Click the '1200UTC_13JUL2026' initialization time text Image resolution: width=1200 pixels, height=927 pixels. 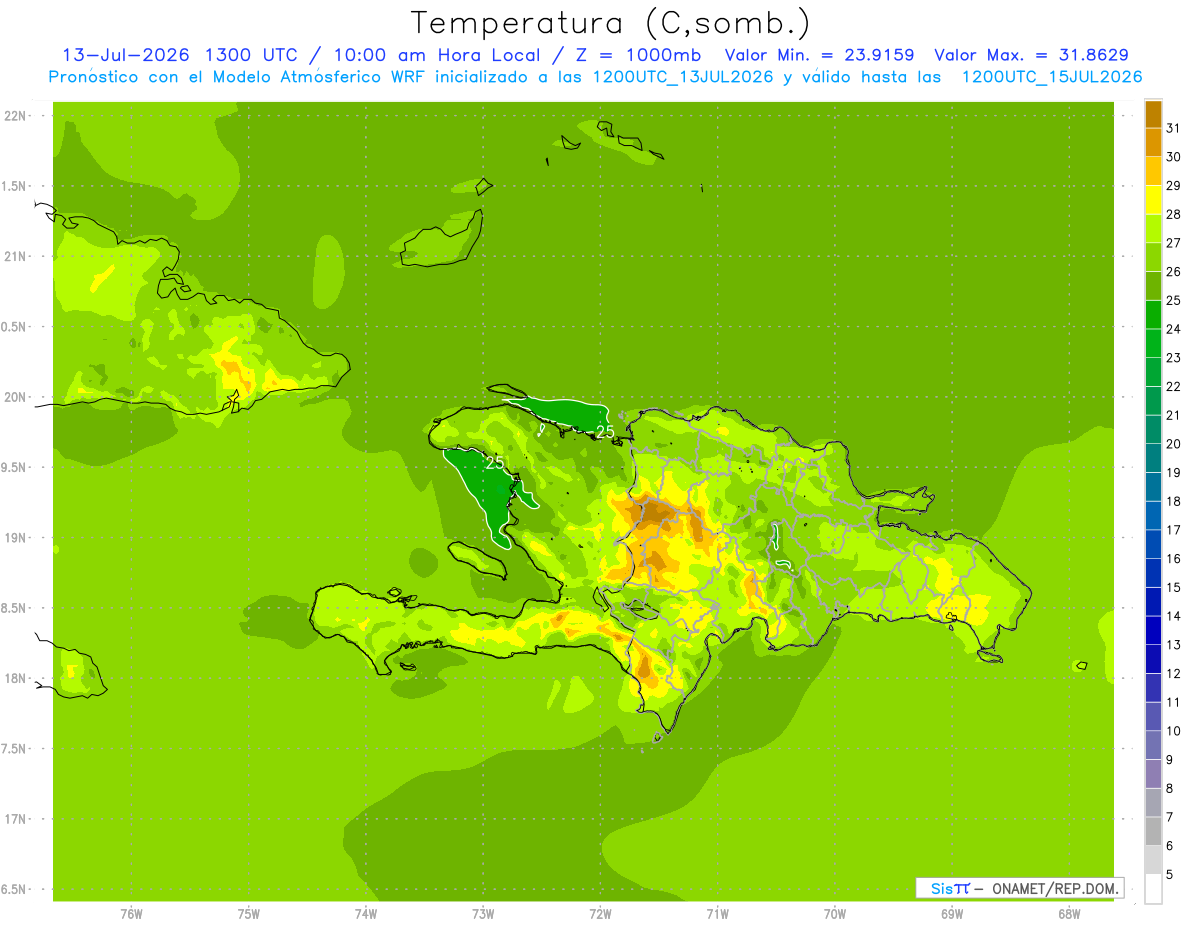pos(684,77)
